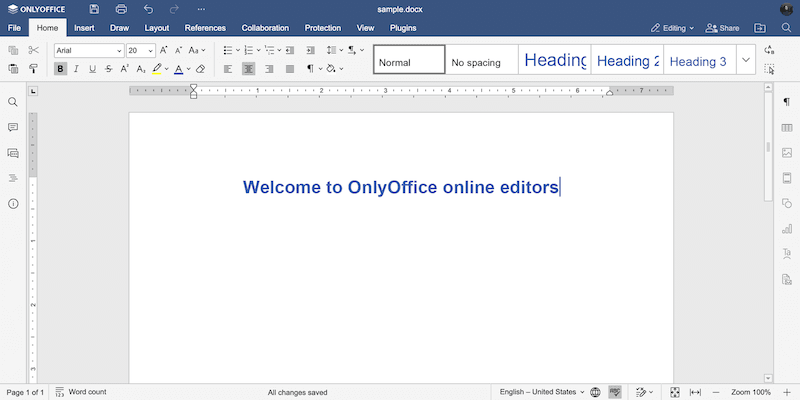Switch to the Insert tab
The height and width of the screenshot is (400, 800).
pyautogui.click(x=84, y=28)
